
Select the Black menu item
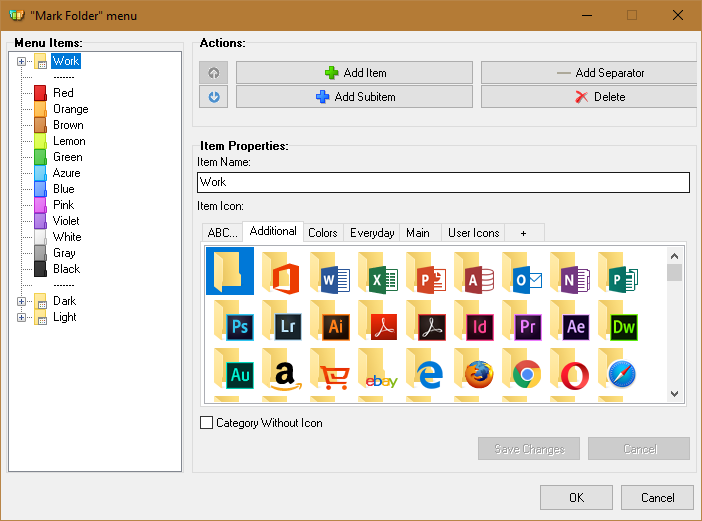[67, 269]
